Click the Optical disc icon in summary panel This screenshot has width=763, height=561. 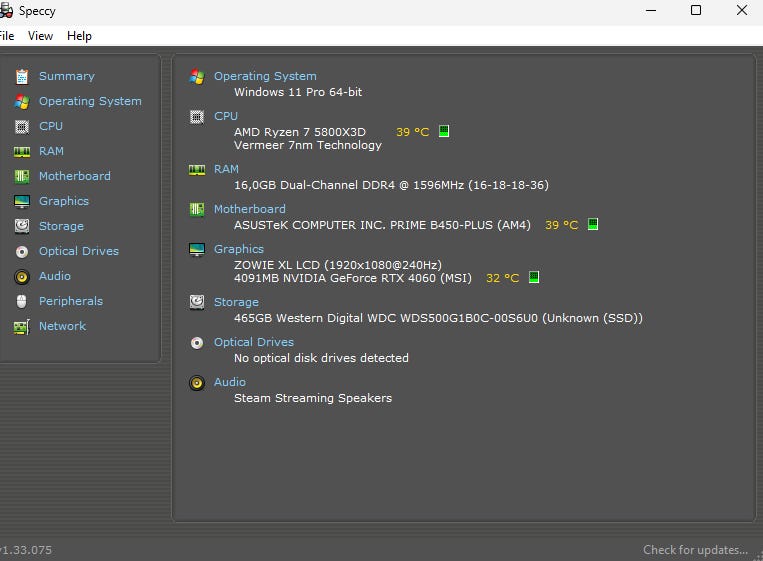tap(197, 343)
